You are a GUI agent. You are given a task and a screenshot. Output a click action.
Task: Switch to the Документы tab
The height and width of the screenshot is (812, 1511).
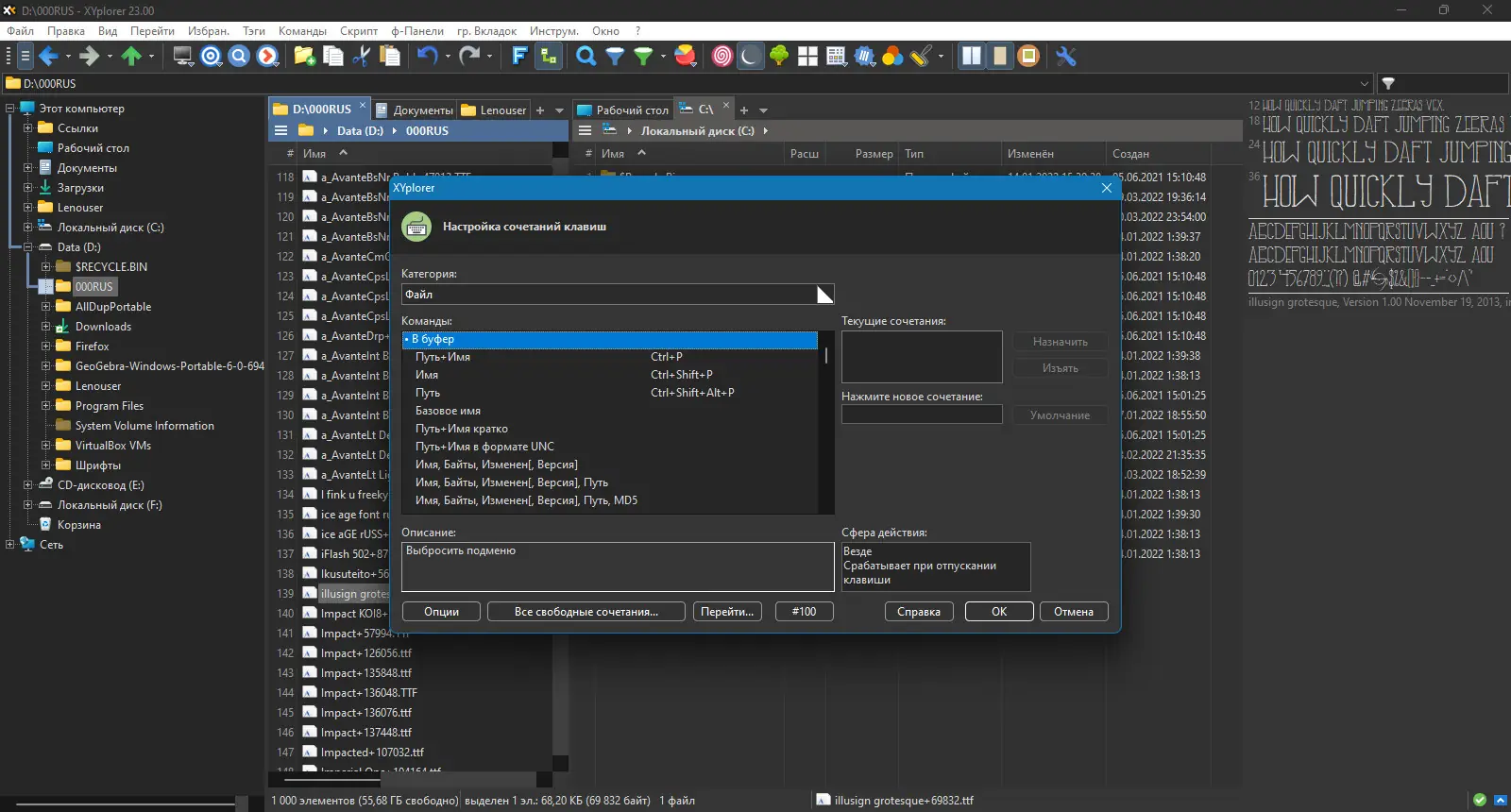coord(415,110)
